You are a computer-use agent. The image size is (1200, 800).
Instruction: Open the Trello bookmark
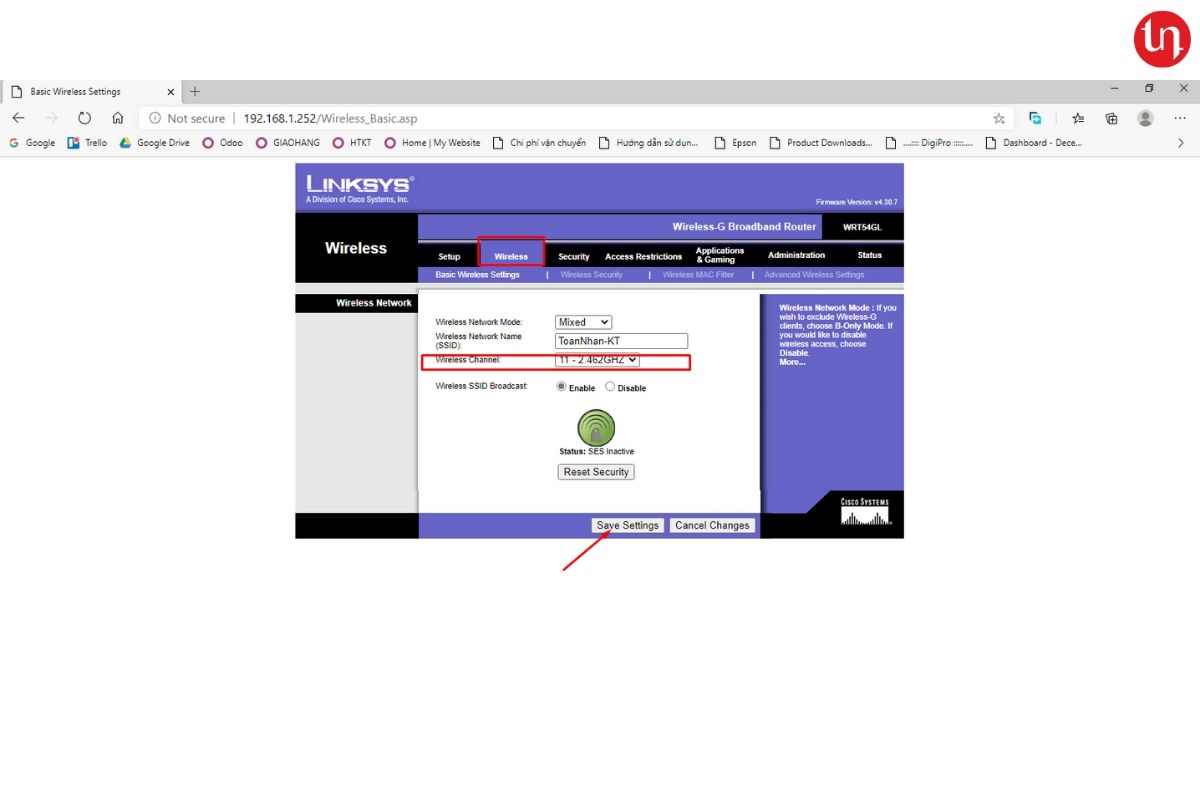point(87,143)
